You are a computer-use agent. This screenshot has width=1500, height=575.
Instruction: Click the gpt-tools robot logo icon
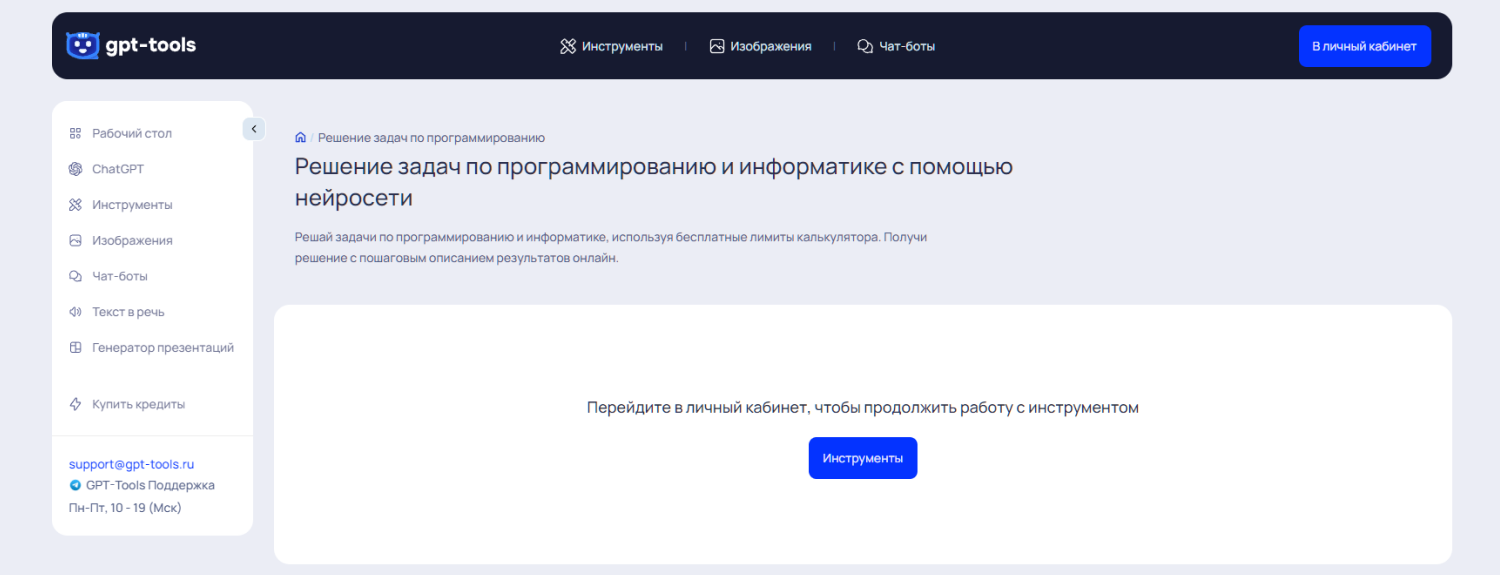point(83,45)
